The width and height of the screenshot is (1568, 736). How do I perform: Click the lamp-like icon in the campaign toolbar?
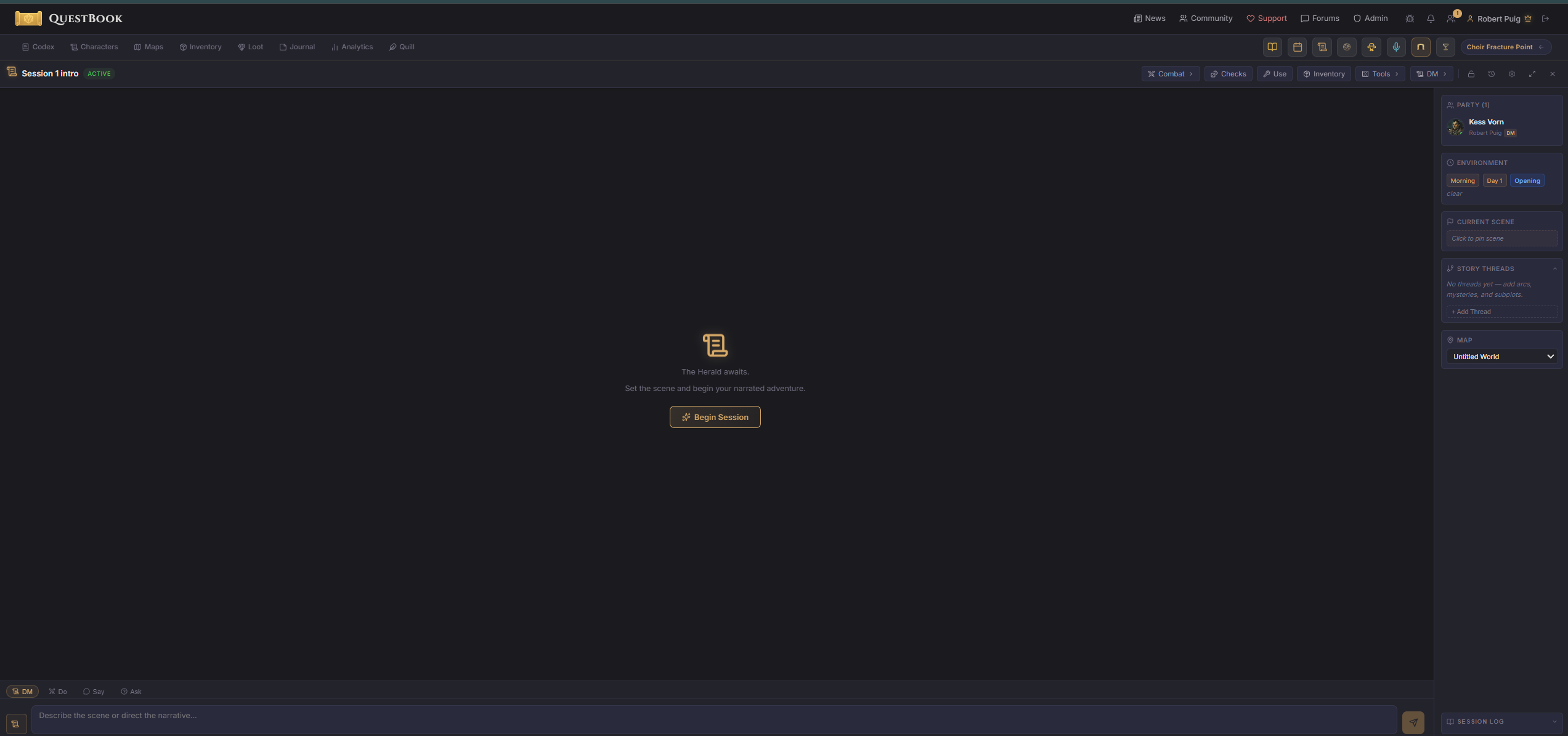click(1371, 47)
